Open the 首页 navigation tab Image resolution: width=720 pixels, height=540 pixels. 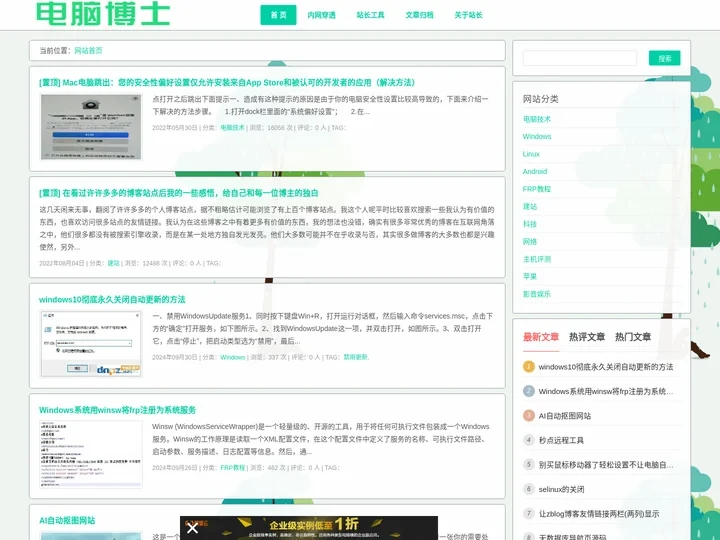click(278, 15)
